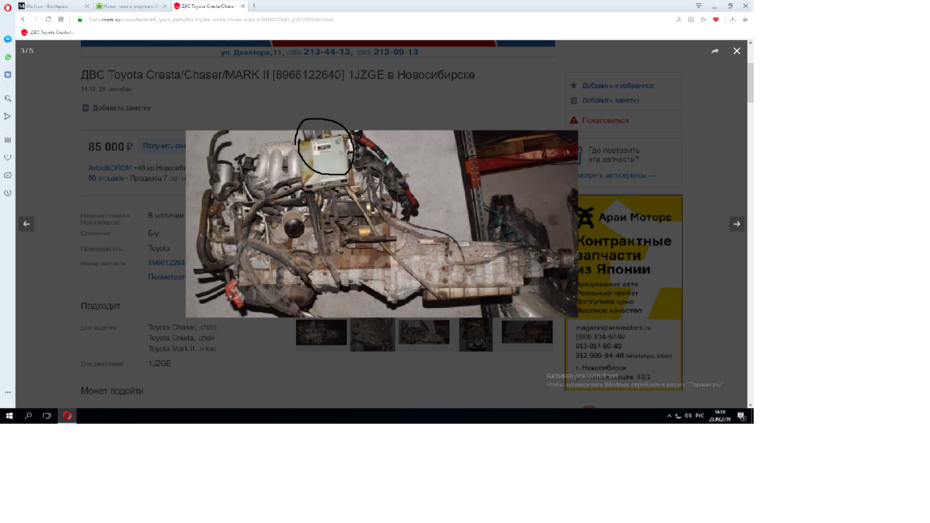Image resolution: width=930 pixels, height=523 pixels.
Task: Show next photo with right arrow
Action: (737, 224)
